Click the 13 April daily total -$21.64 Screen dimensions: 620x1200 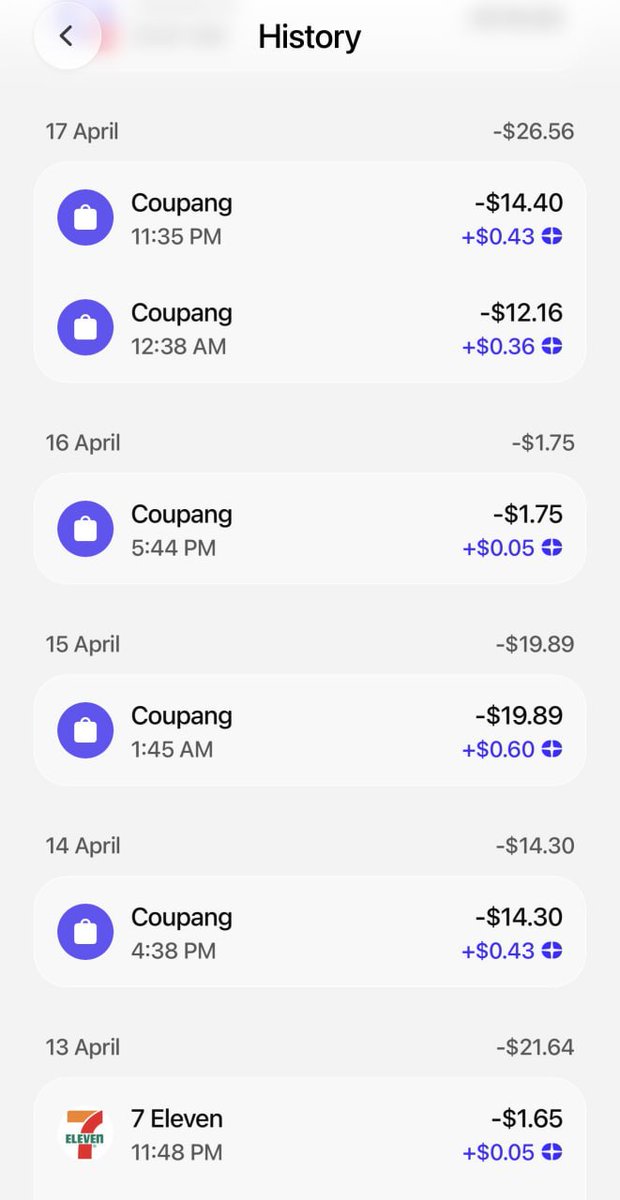[535, 1047]
